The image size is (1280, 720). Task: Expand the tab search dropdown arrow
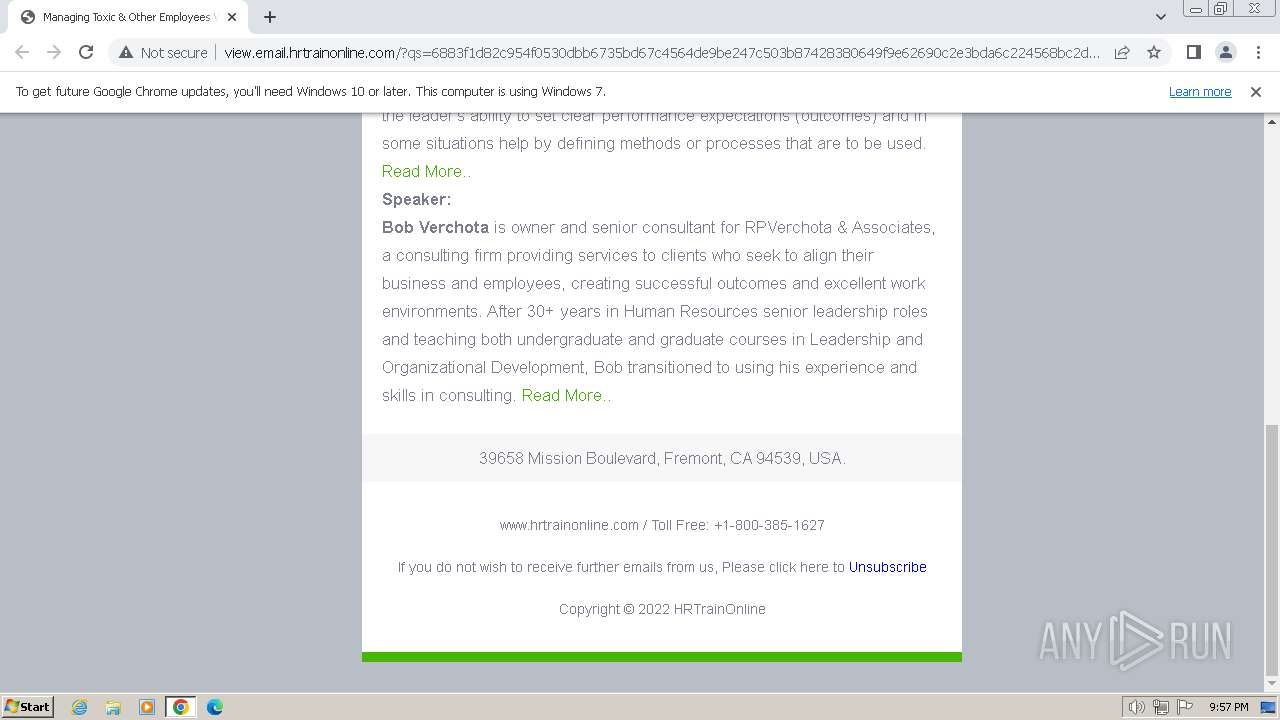(x=1160, y=17)
